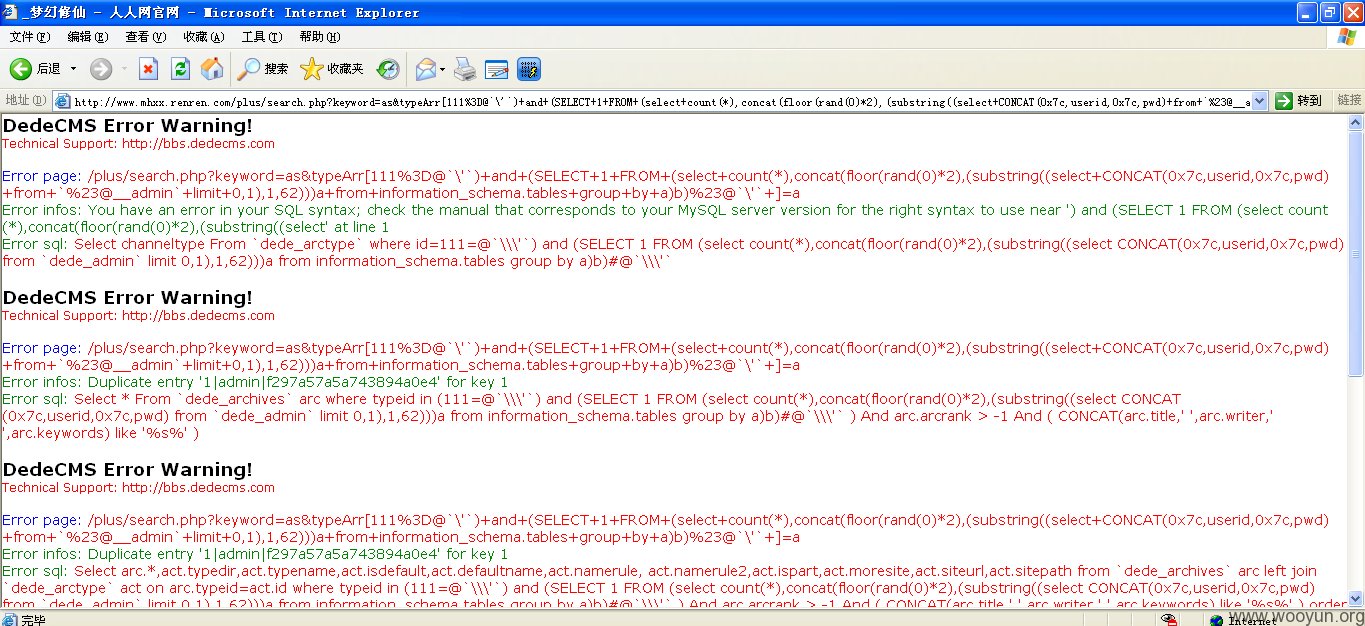Screen dimensions: 1365x626
Task: Click the Windows flag logo icon
Action: point(1347,37)
